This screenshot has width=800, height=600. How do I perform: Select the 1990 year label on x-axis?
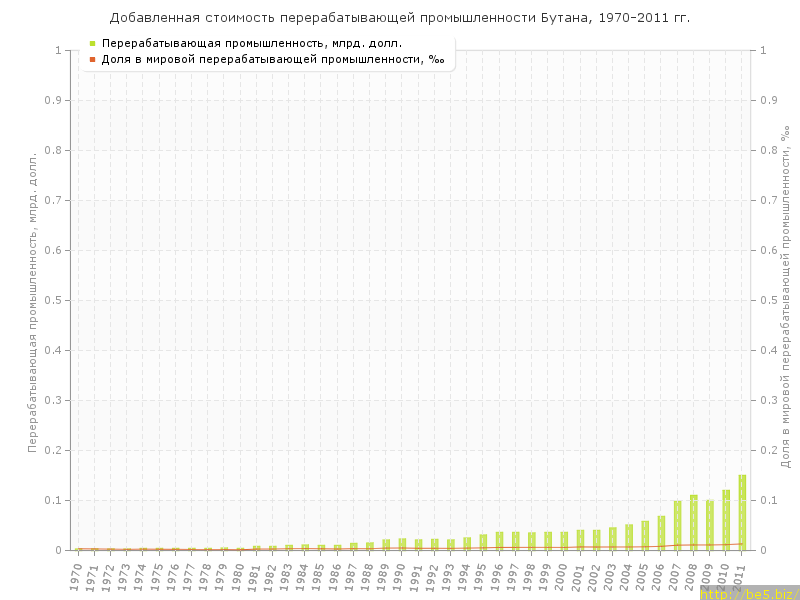pyautogui.click(x=400, y=576)
